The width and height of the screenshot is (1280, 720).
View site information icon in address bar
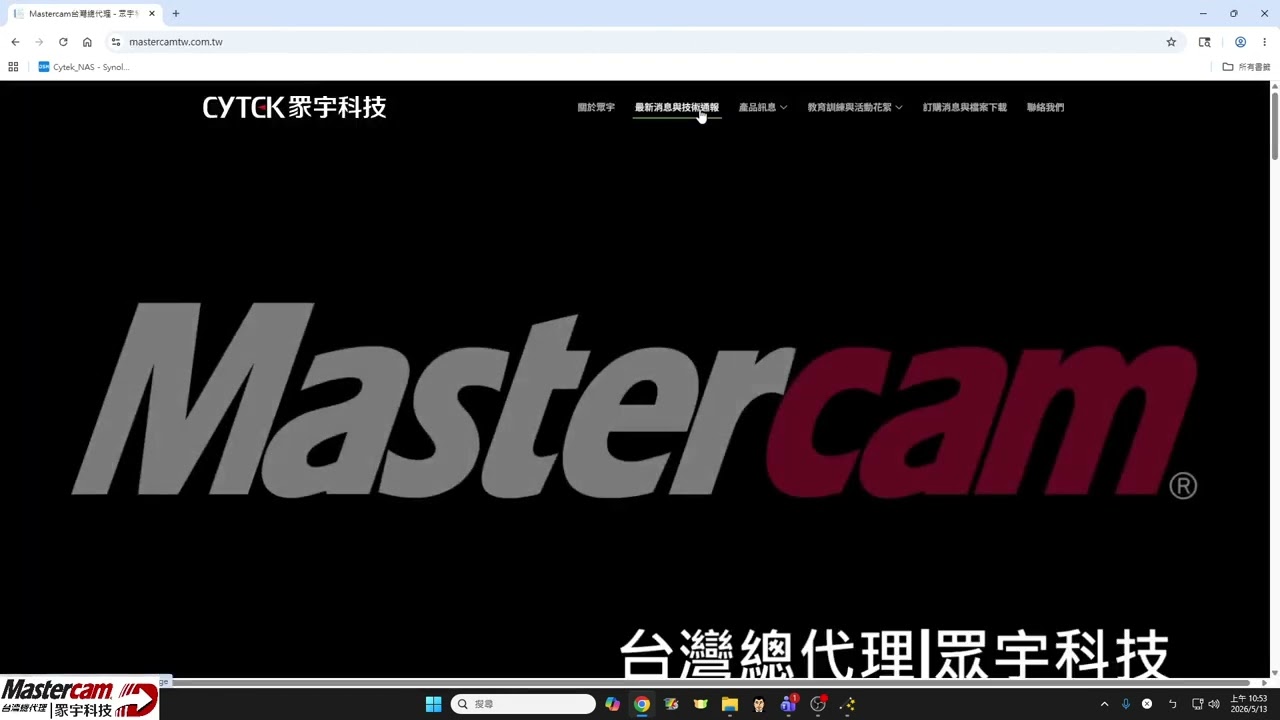point(116,42)
